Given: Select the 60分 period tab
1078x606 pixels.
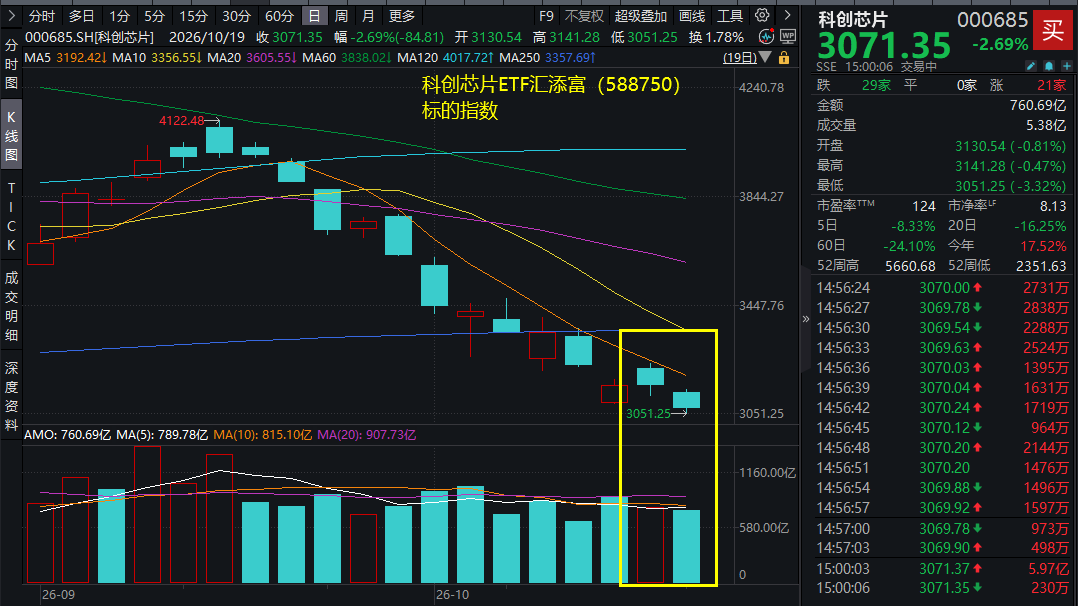Looking at the screenshot, I should [x=279, y=16].
